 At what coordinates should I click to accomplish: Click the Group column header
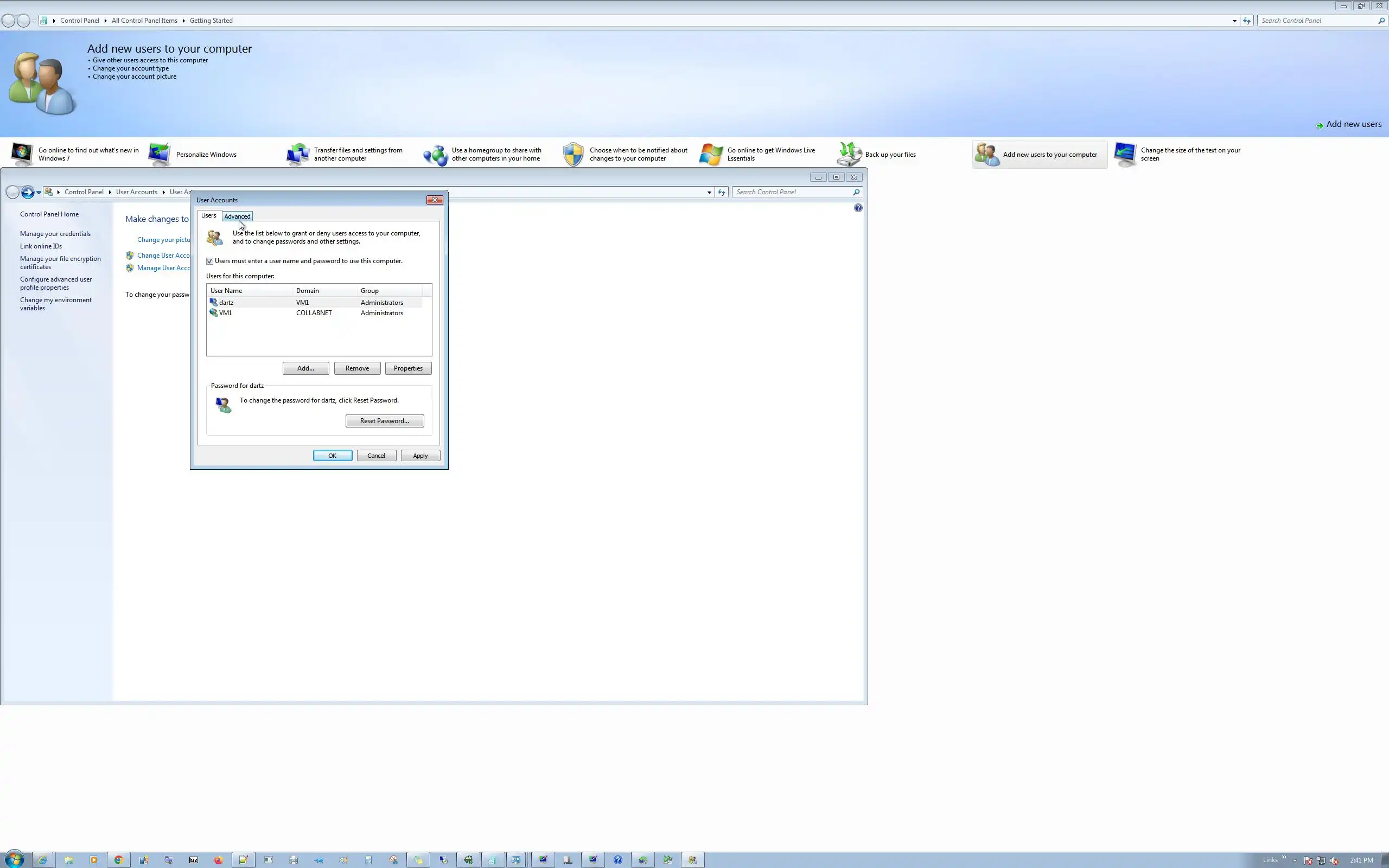click(x=369, y=290)
